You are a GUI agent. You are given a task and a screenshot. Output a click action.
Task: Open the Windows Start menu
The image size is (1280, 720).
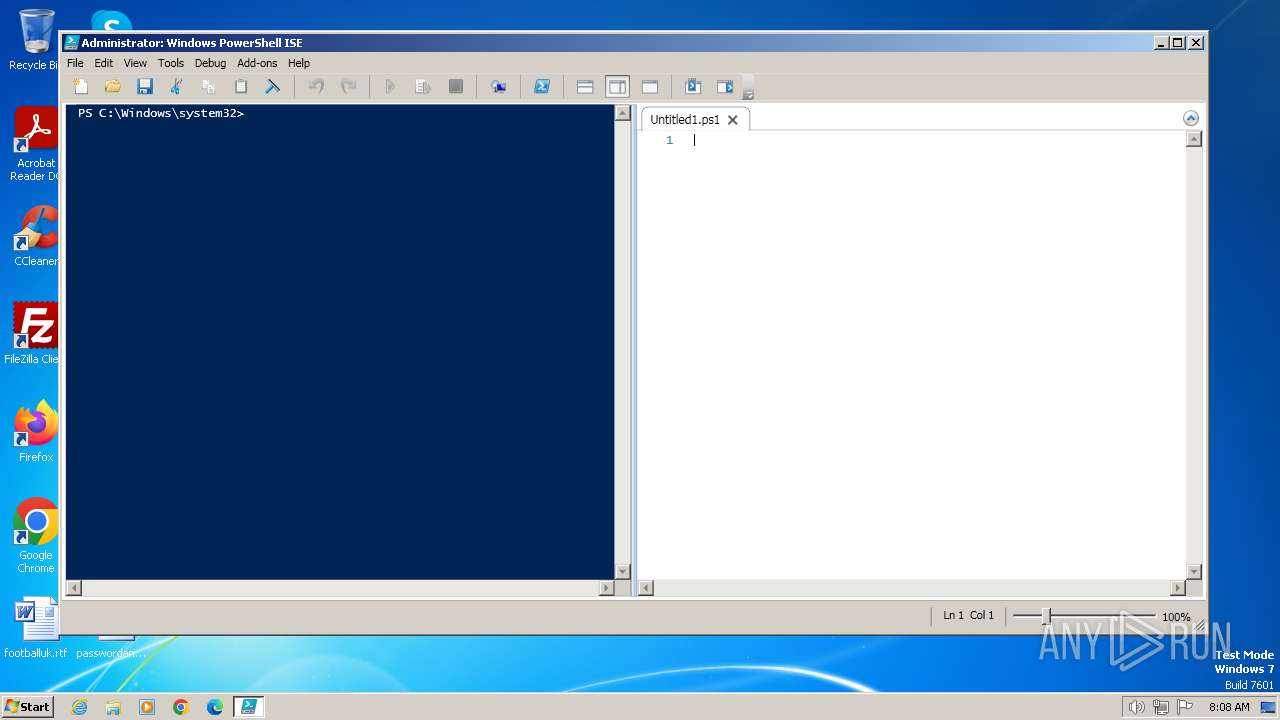[x=27, y=706]
